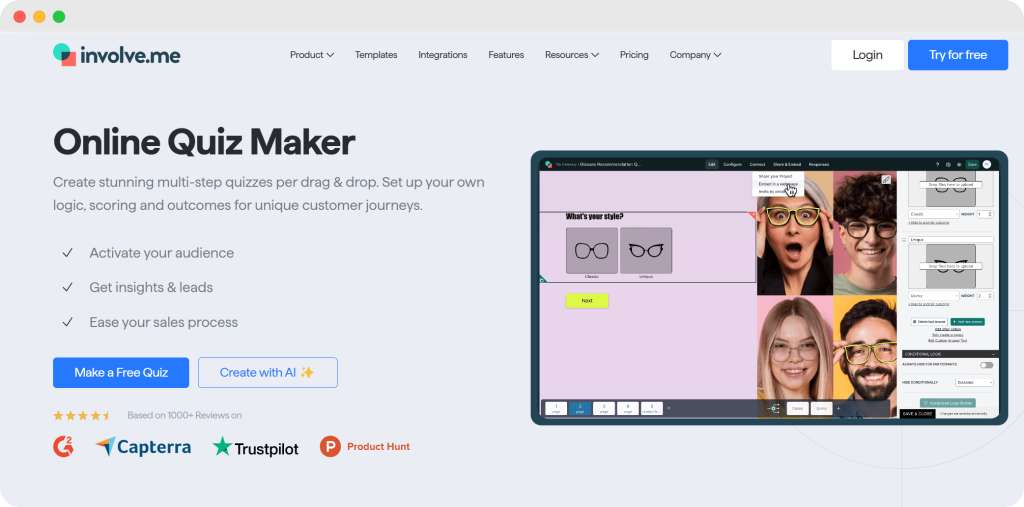Open the Capterra reviews logo
Viewport: 1024px width, 507px height.
pos(143,447)
